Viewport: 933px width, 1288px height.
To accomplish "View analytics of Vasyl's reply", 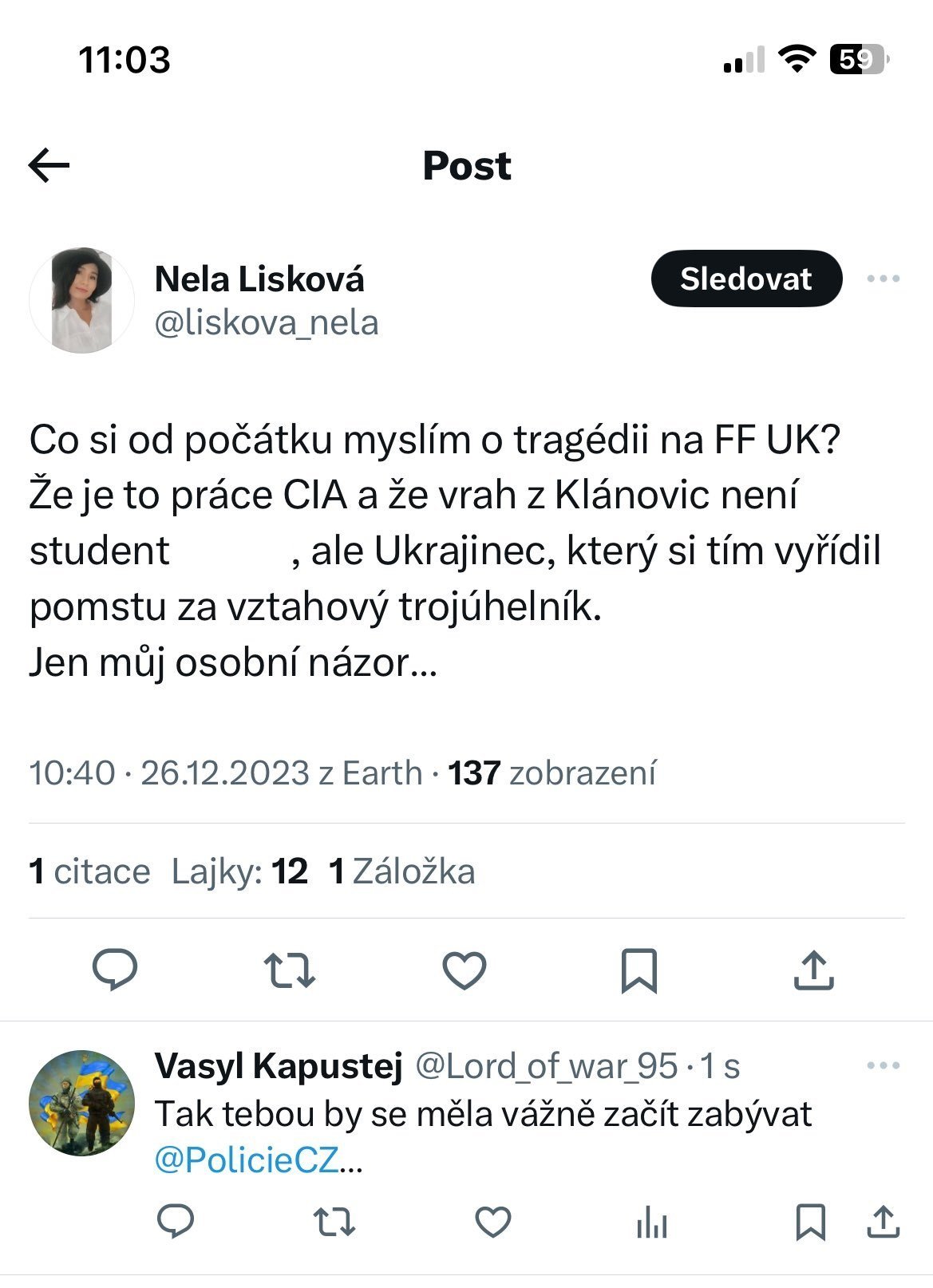I will [651, 1223].
